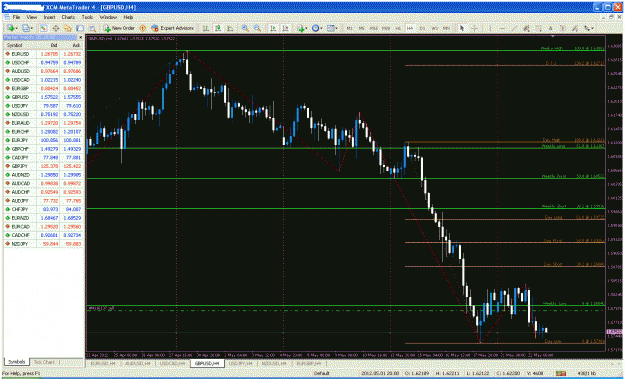625x379 pixels.
Task: Select GBPUSD row in Market Watch
Action: (x=43, y=97)
